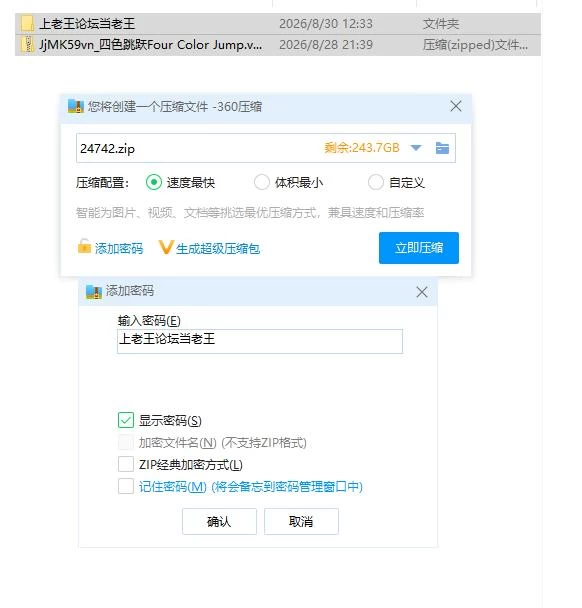The width and height of the screenshot is (582, 608).
Task: Click the 生成超级压缩包 link
Action: coord(218,248)
